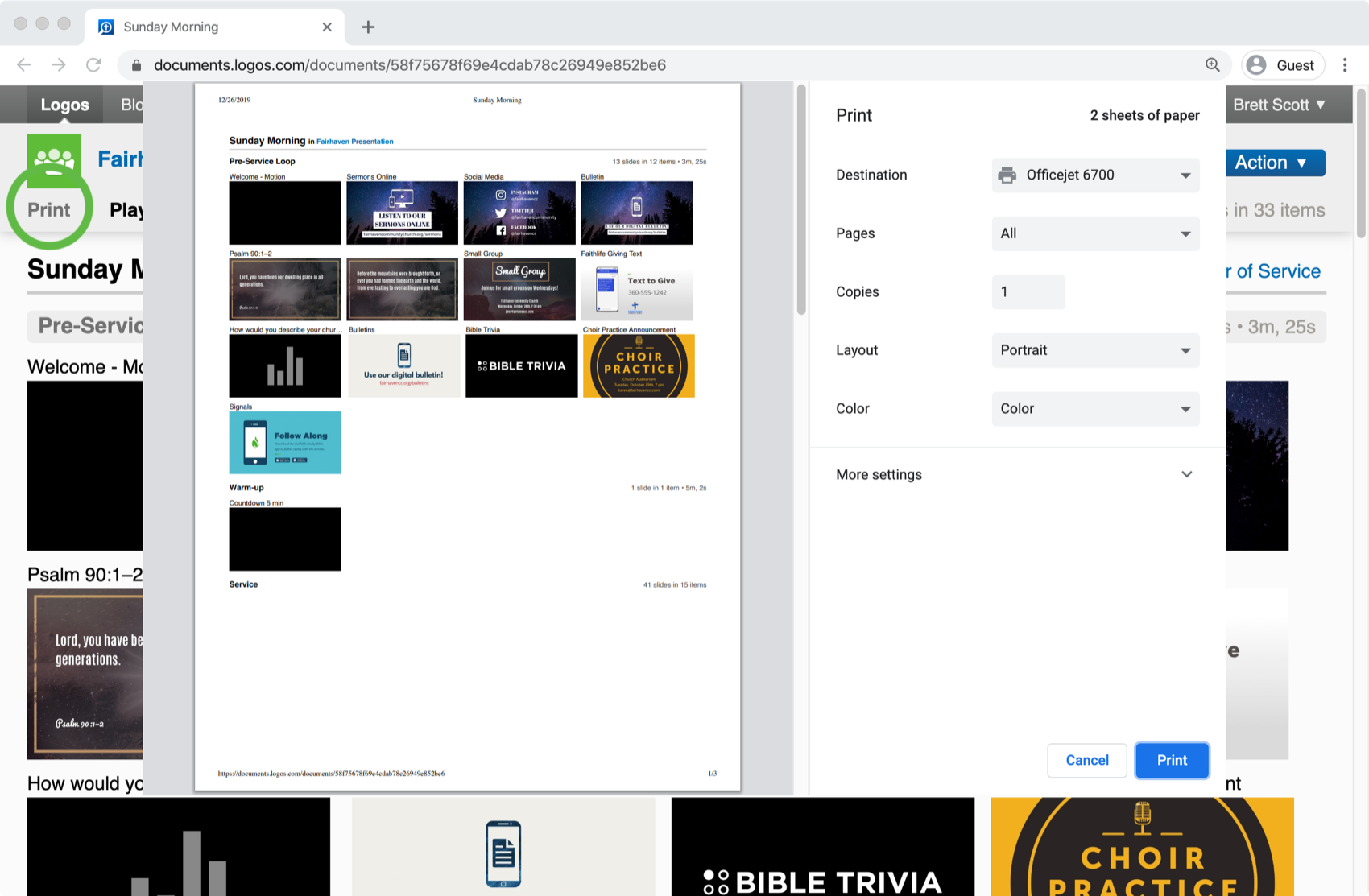Open the Layout dropdown set to Portrait
The width and height of the screenshot is (1369, 896).
pyautogui.click(x=1095, y=350)
